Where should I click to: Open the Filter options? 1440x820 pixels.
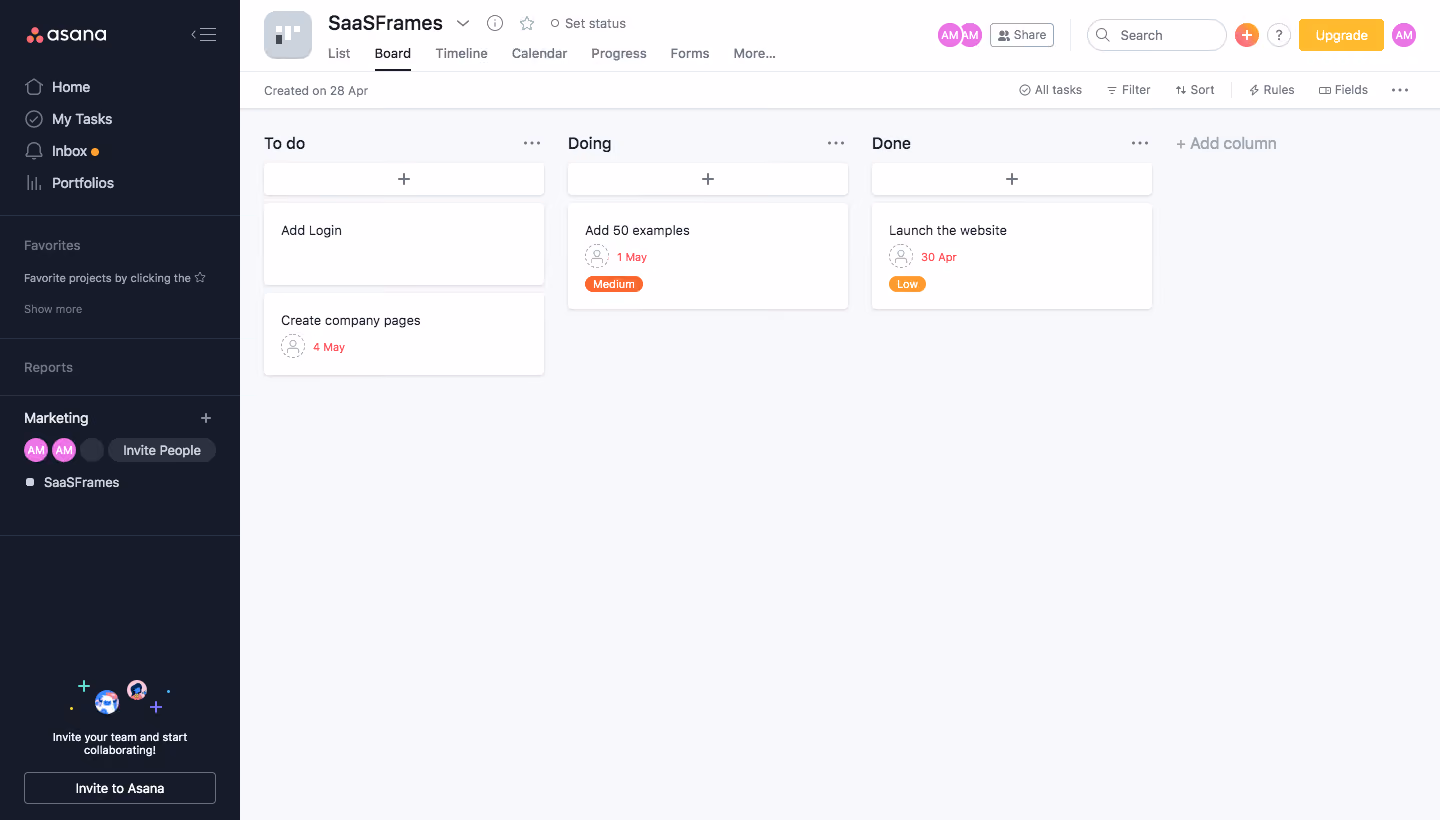pos(1129,90)
